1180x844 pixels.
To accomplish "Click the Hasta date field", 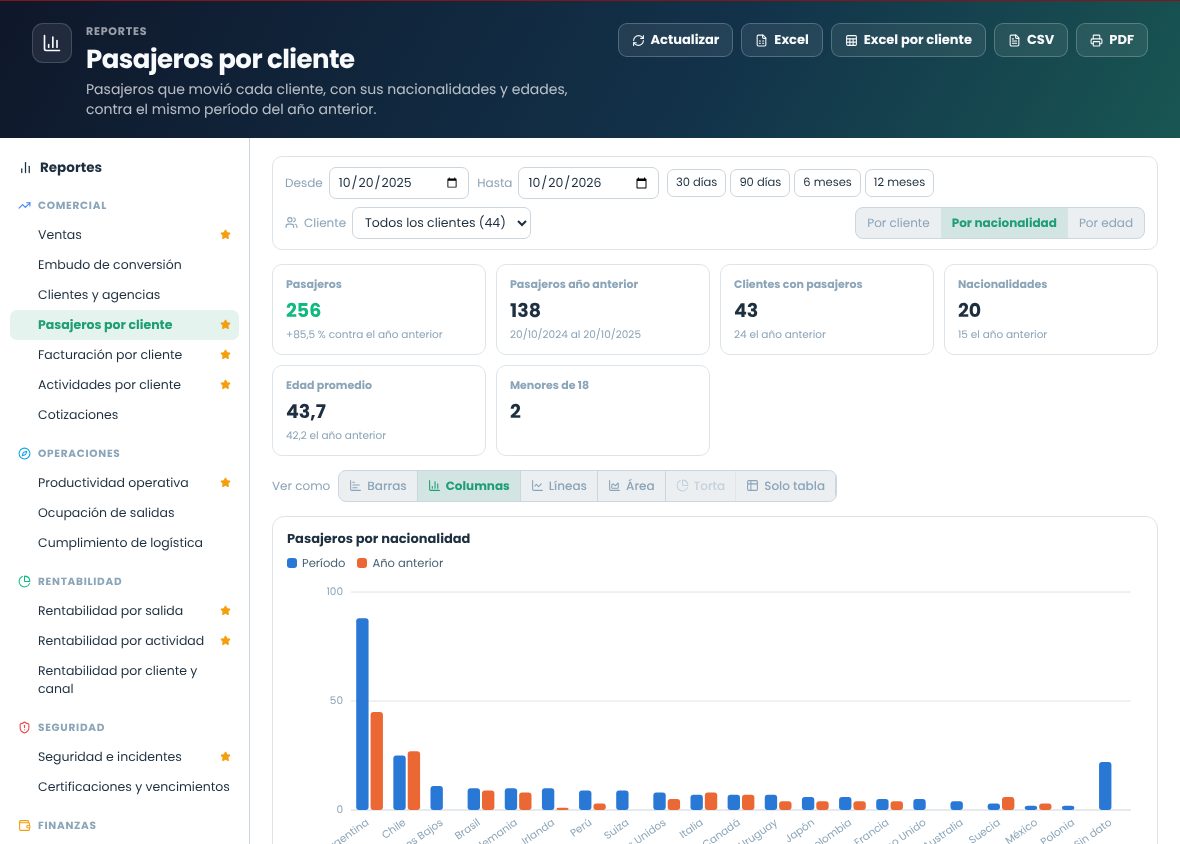I will tap(588, 183).
